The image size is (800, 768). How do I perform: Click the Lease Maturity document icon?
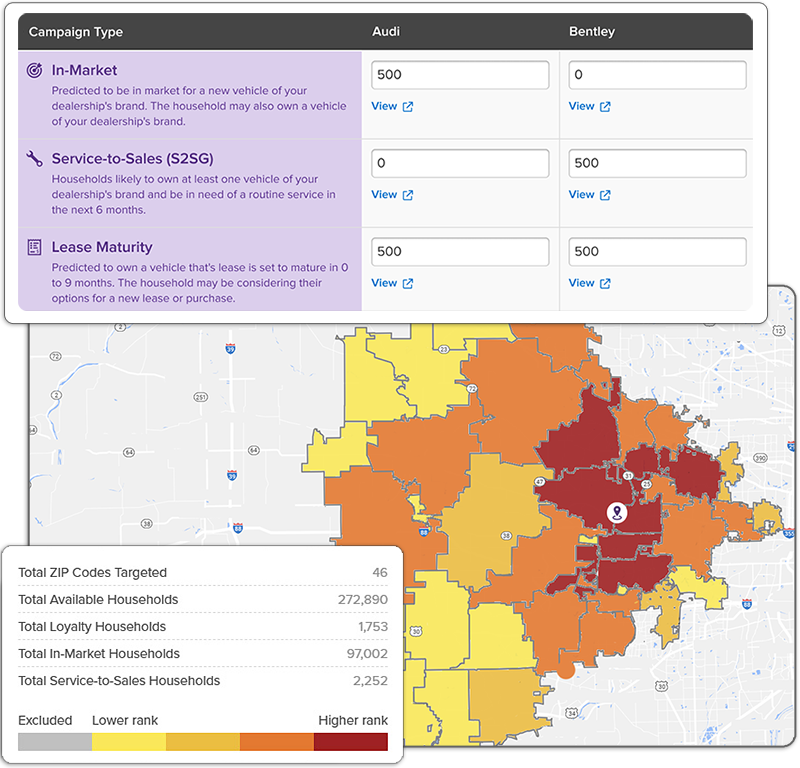tap(34, 247)
